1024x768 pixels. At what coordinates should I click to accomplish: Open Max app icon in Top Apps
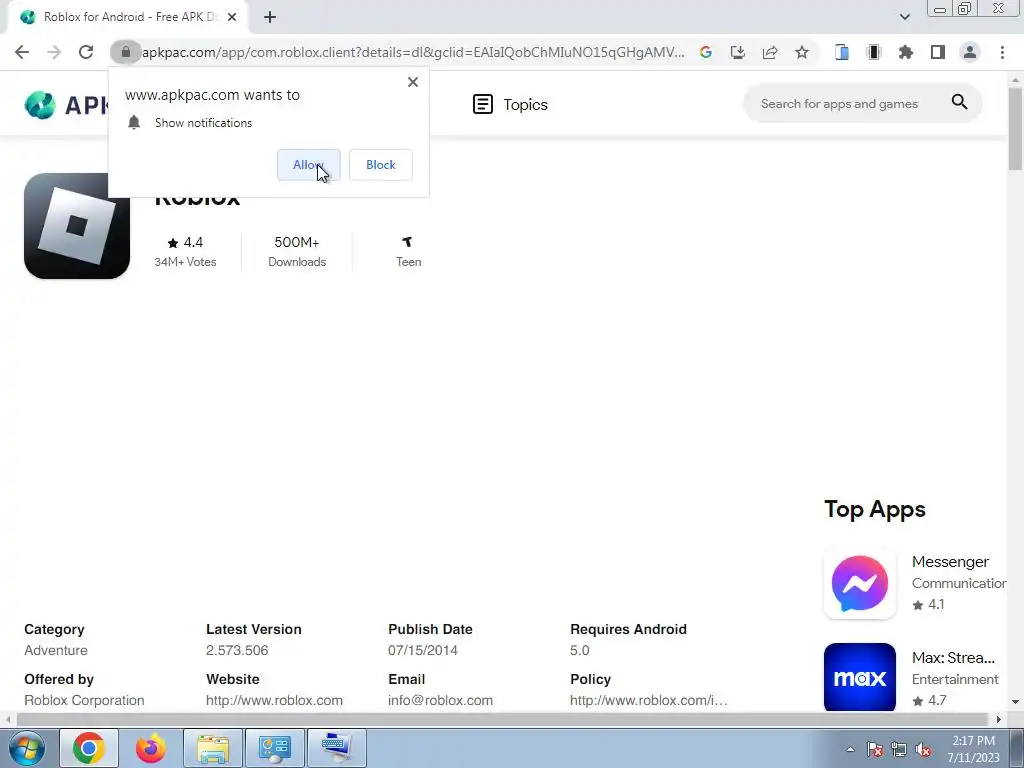coord(859,677)
